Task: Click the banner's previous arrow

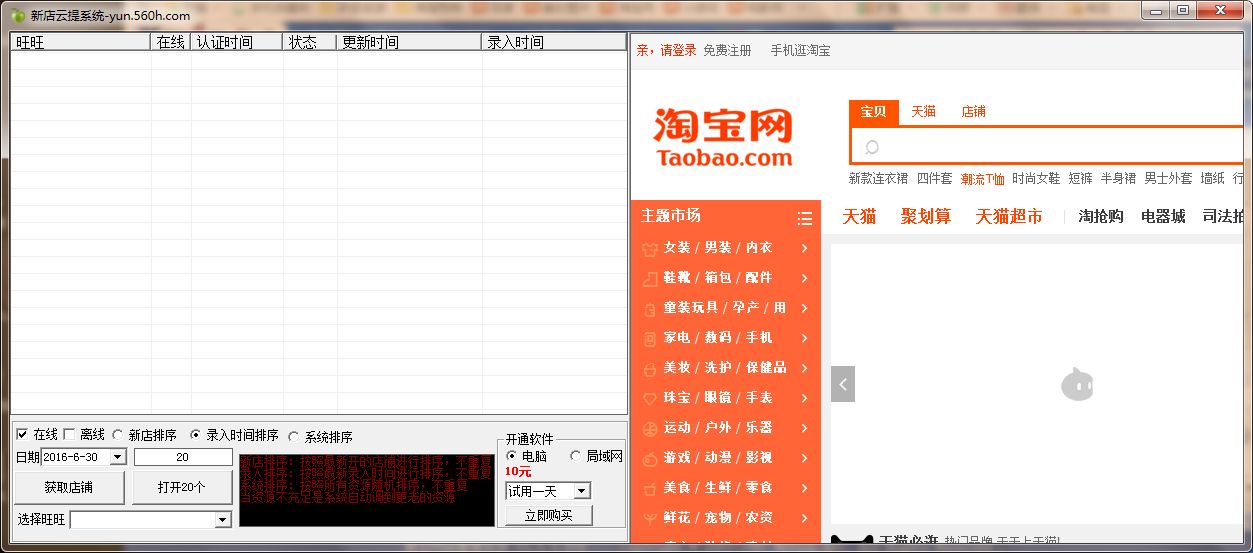Action: 843,384
